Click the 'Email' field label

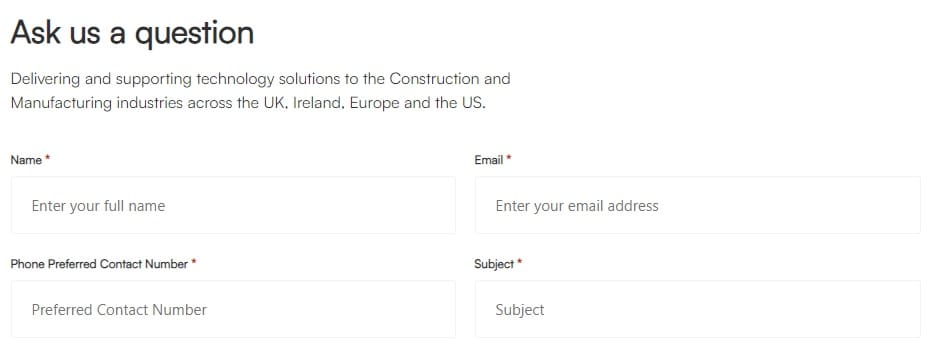pyautogui.click(x=488, y=160)
